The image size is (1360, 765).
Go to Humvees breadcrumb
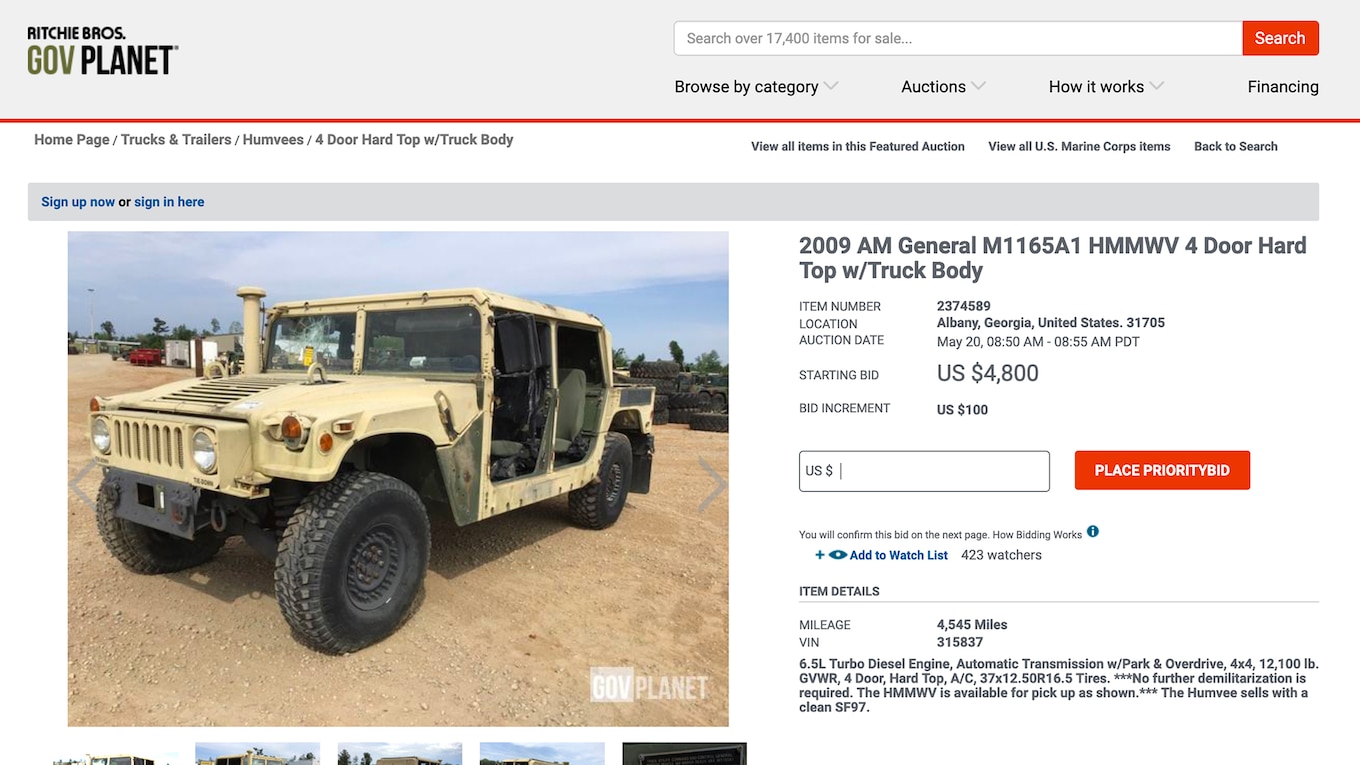(x=273, y=140)
